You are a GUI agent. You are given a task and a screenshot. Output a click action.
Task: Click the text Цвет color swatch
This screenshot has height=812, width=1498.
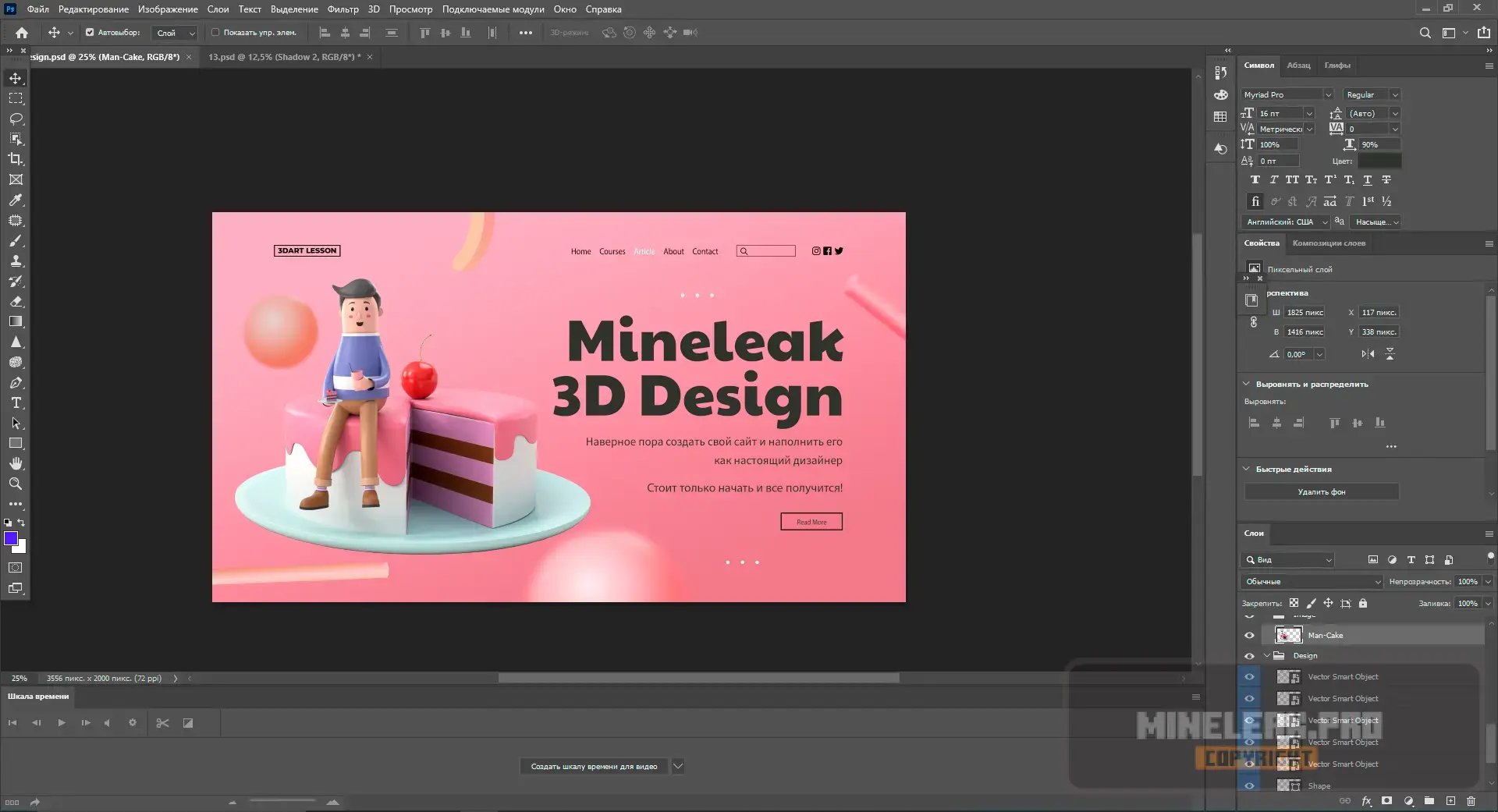1379,161
